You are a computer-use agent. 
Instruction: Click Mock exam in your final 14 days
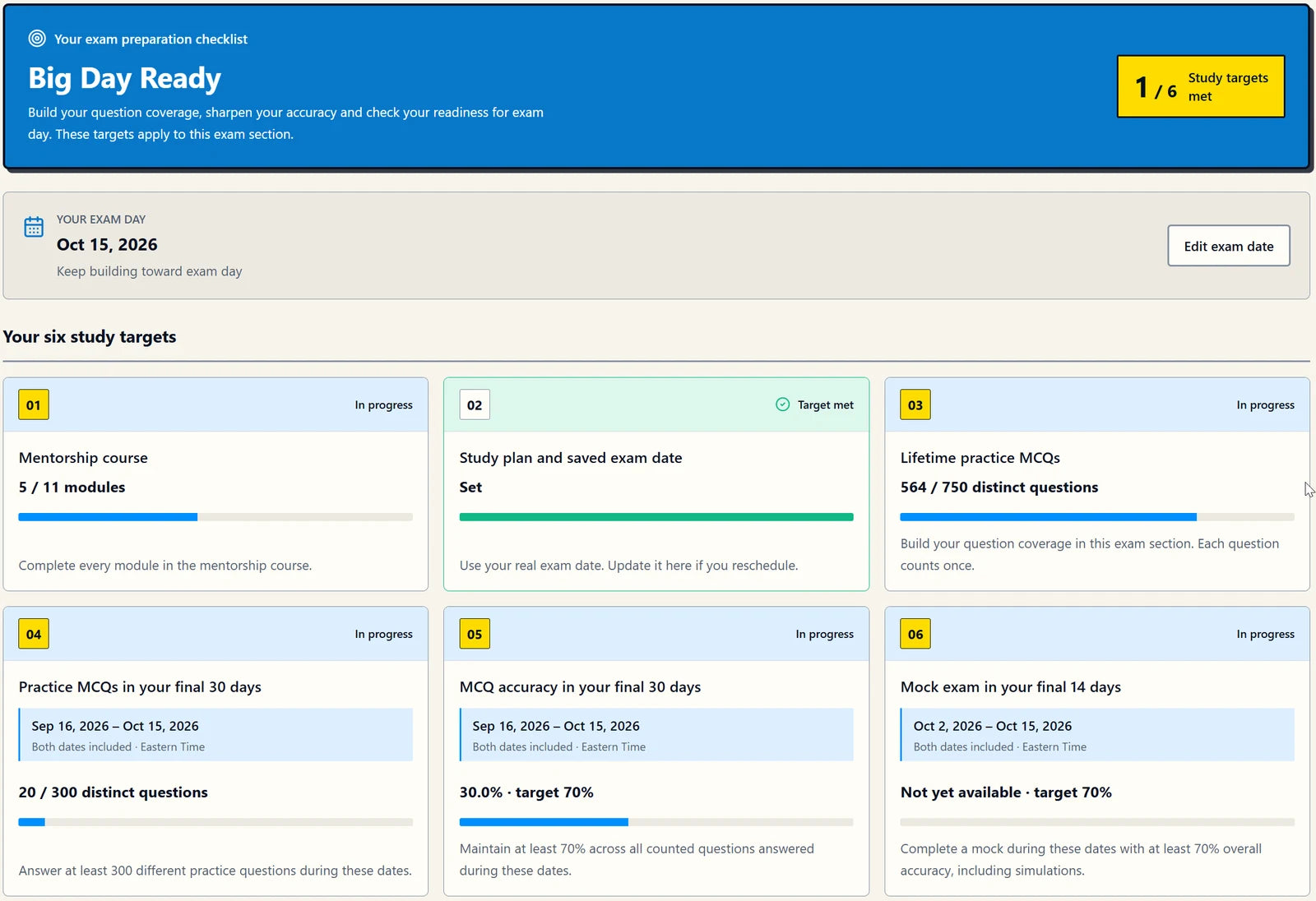click(x=1011, y=687)
